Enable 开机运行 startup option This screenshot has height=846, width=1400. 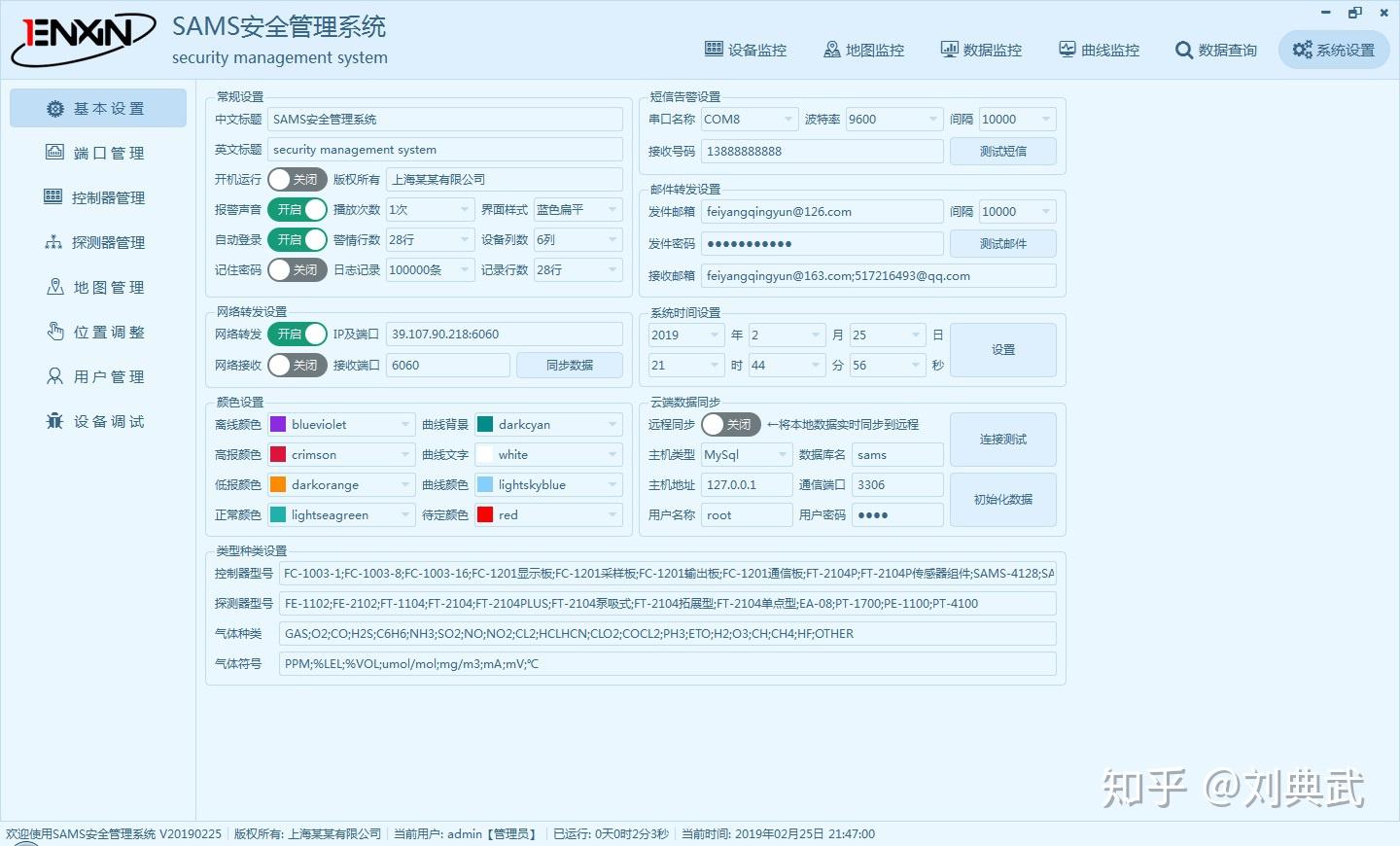297,179
